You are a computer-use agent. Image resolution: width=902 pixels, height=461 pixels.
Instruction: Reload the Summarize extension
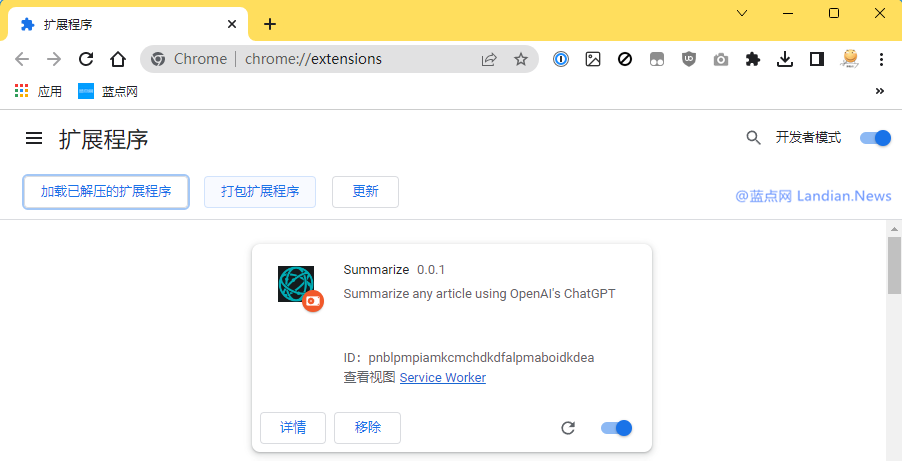pos(568,428)
